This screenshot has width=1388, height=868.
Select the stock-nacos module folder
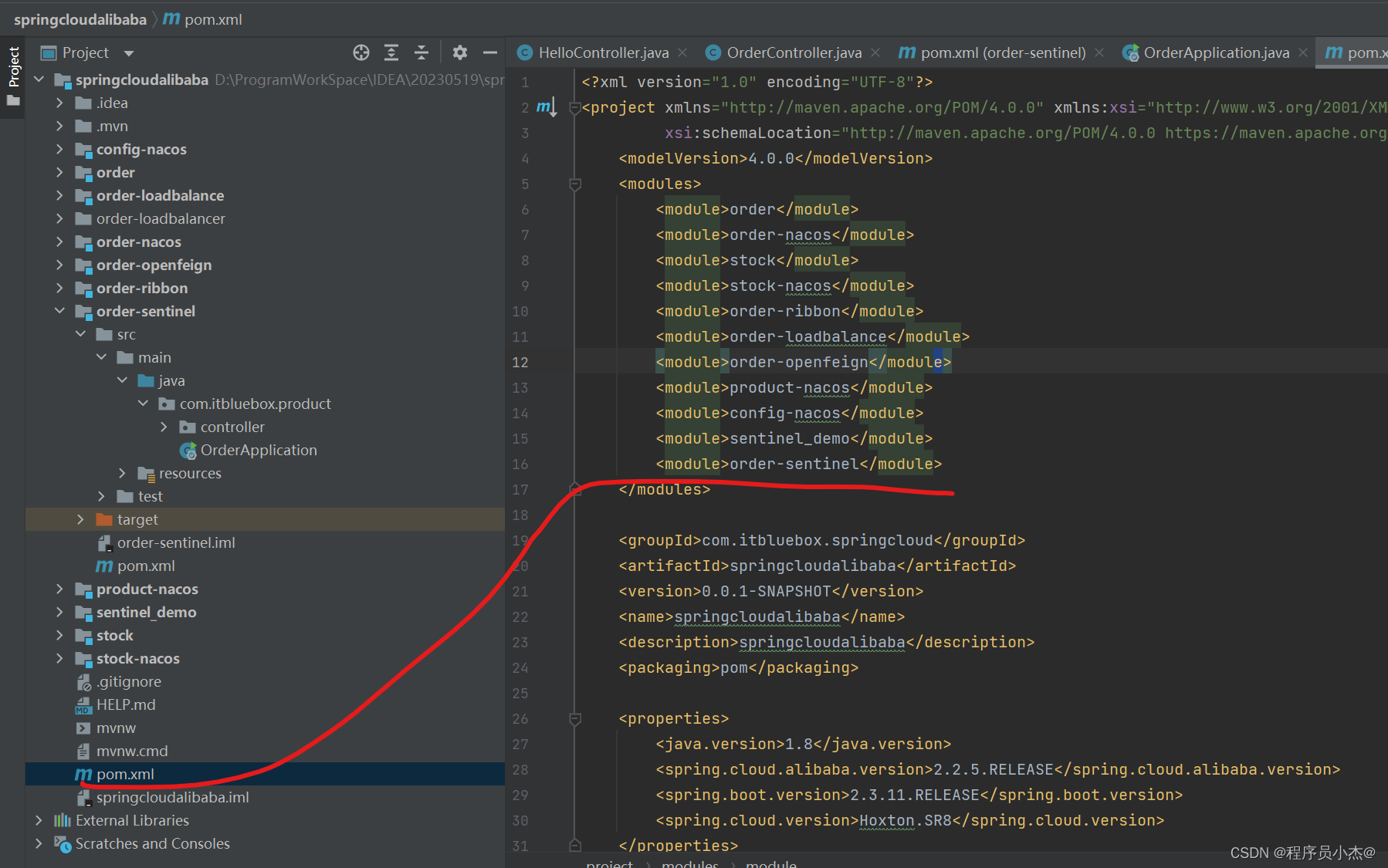pos(137,658)
